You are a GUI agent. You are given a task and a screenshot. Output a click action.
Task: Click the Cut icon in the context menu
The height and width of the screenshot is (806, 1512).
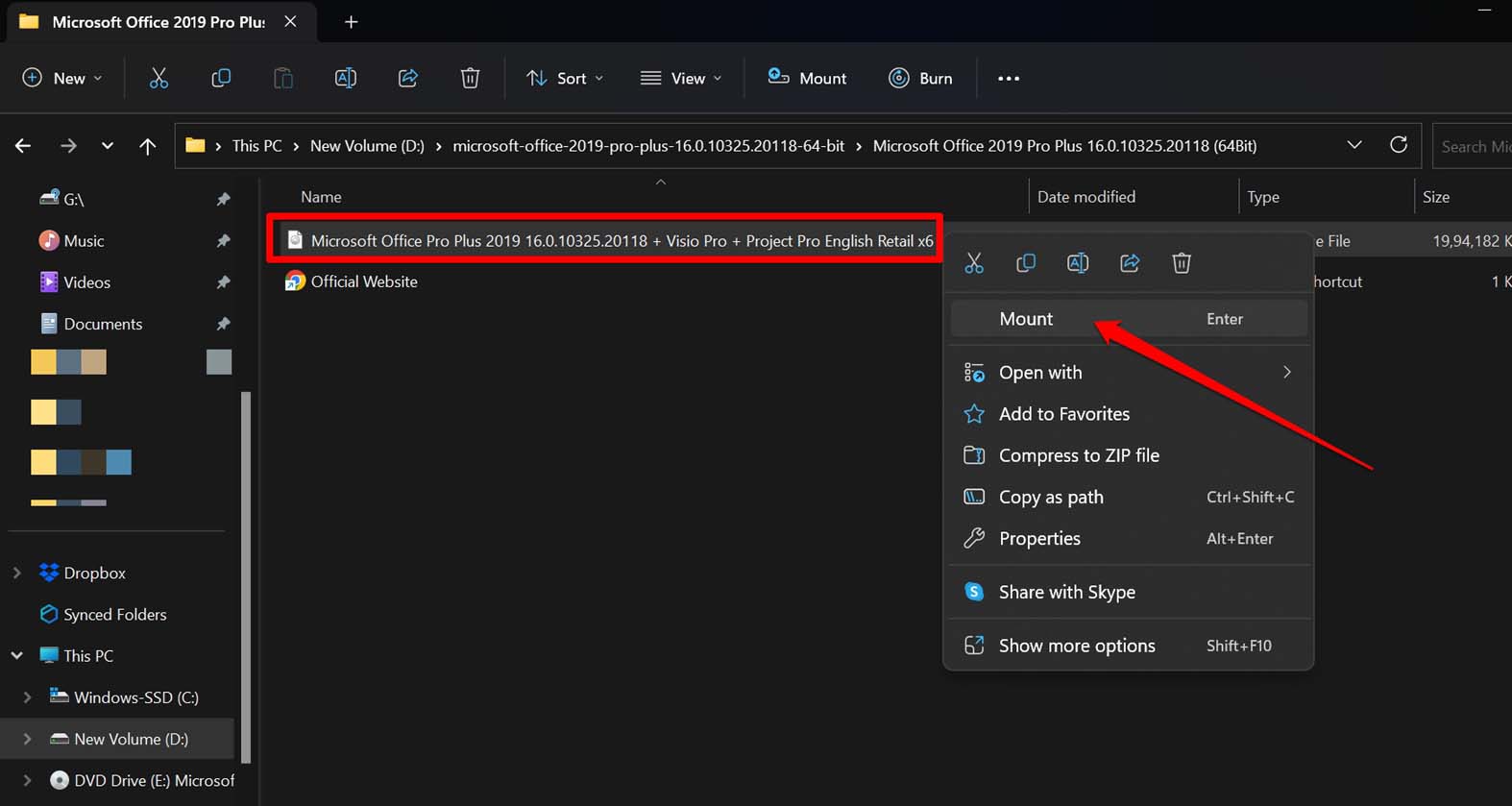[x=974, y=262]
